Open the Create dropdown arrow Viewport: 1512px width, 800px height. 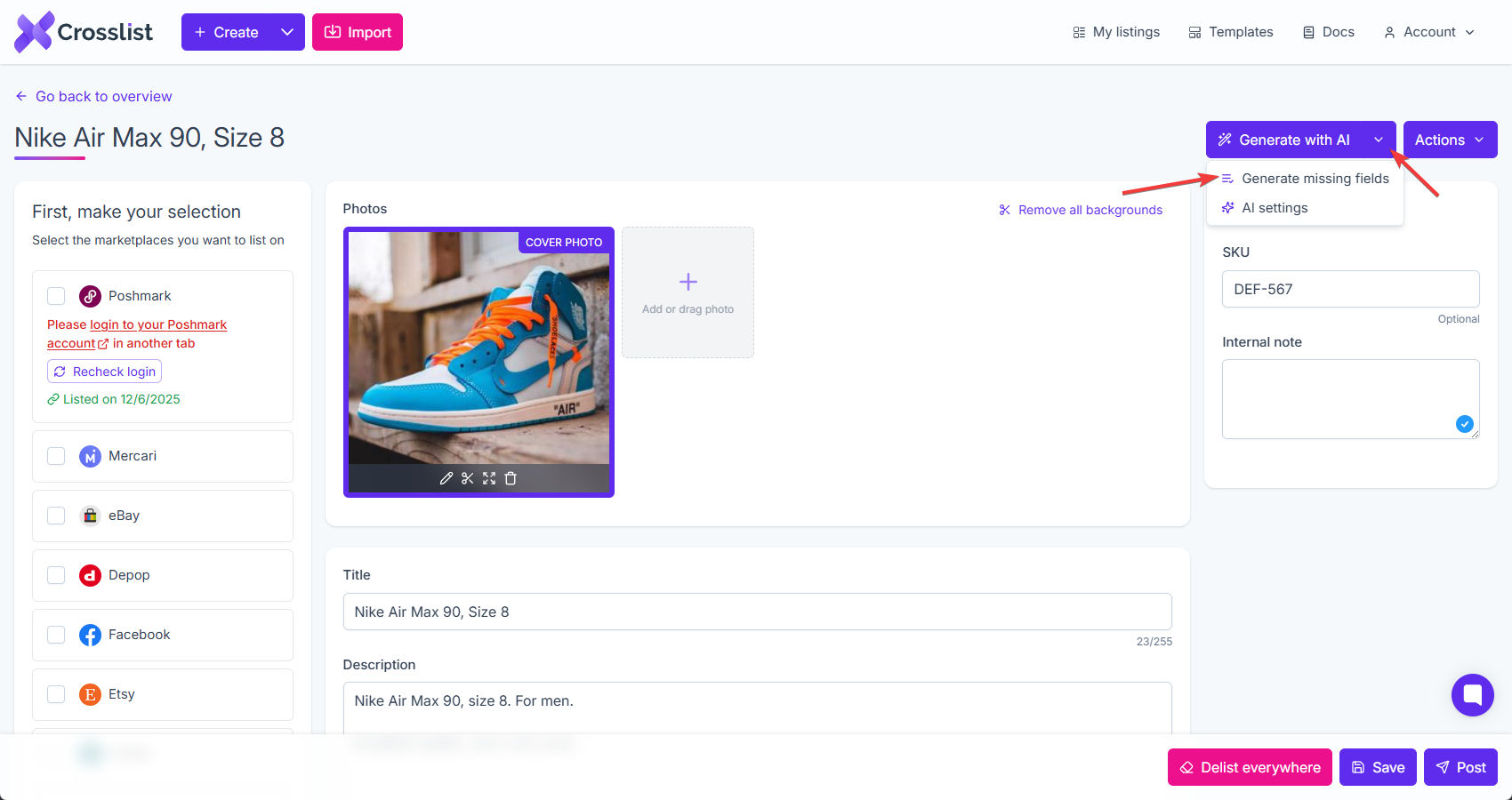click(x=287, y=32)
